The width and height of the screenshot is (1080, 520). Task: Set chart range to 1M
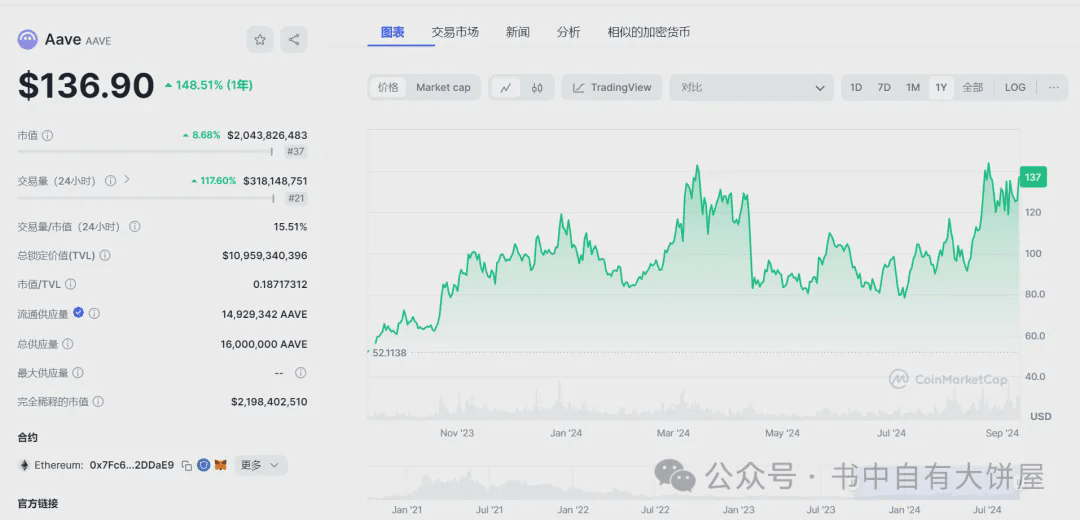(913, 87)
